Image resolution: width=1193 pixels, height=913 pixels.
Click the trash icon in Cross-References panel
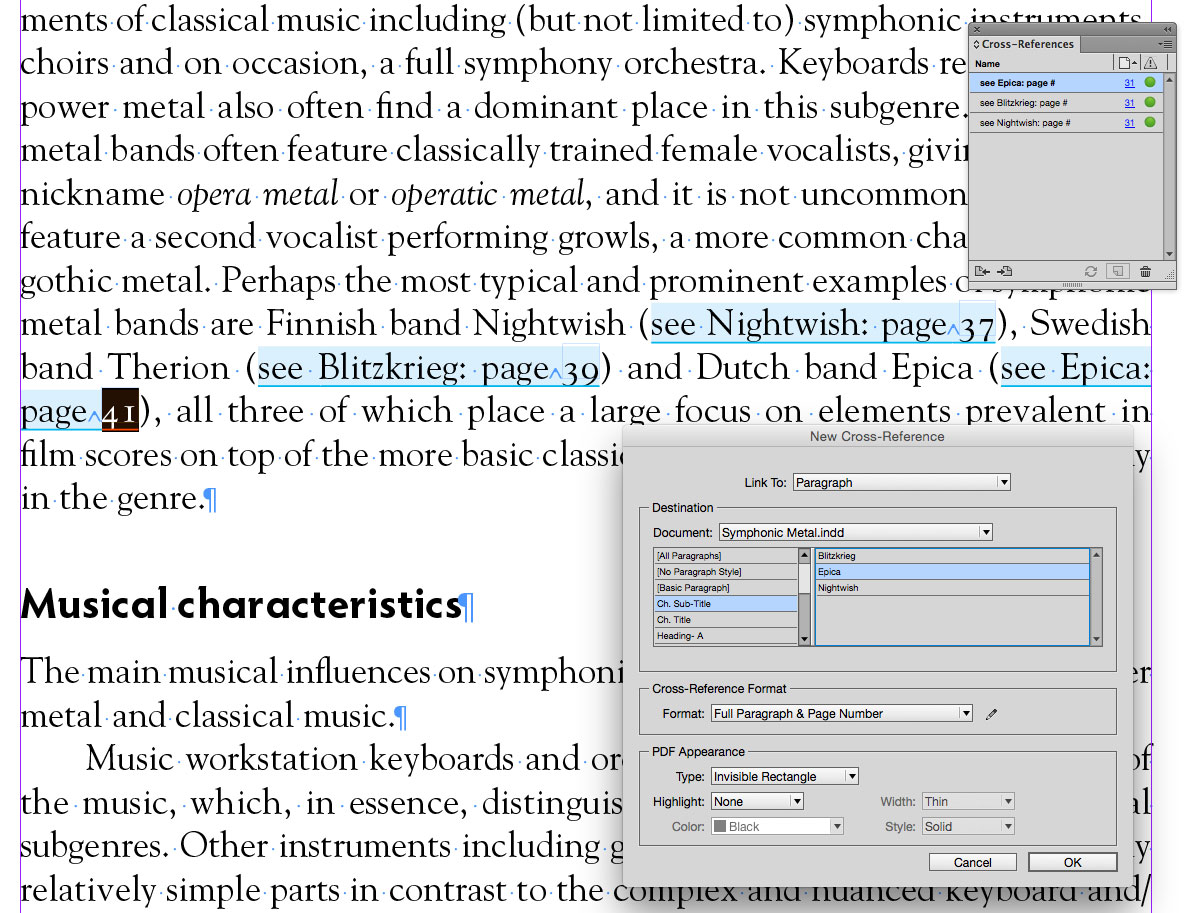click(x=1145, y=271)
